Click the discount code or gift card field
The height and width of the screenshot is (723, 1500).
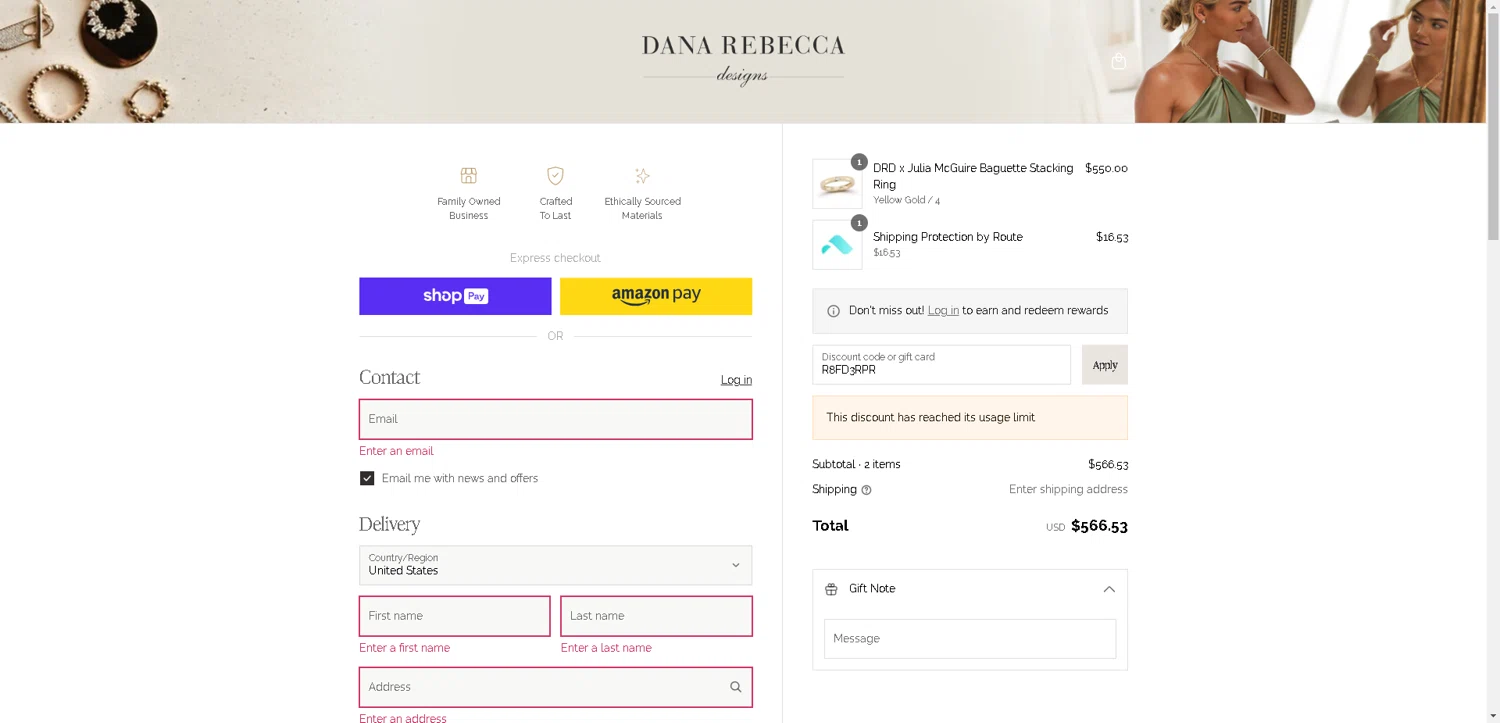(941, 365)
